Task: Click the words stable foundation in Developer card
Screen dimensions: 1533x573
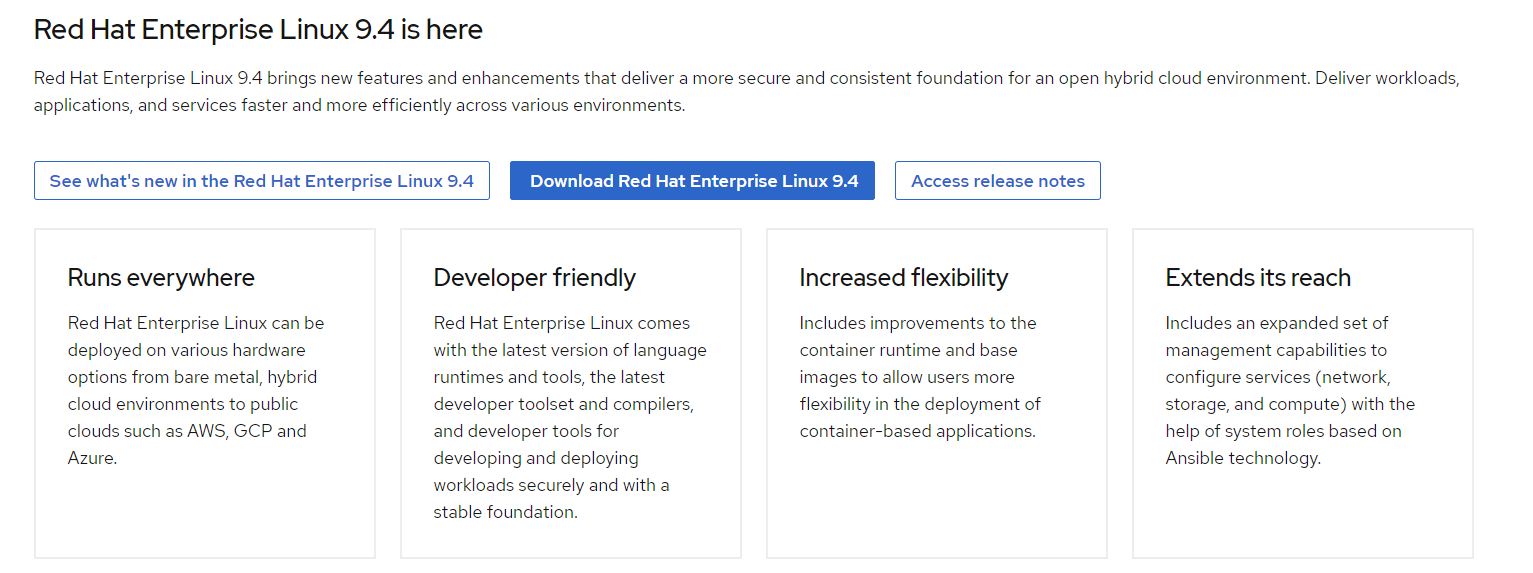Action: coord(504,513)
